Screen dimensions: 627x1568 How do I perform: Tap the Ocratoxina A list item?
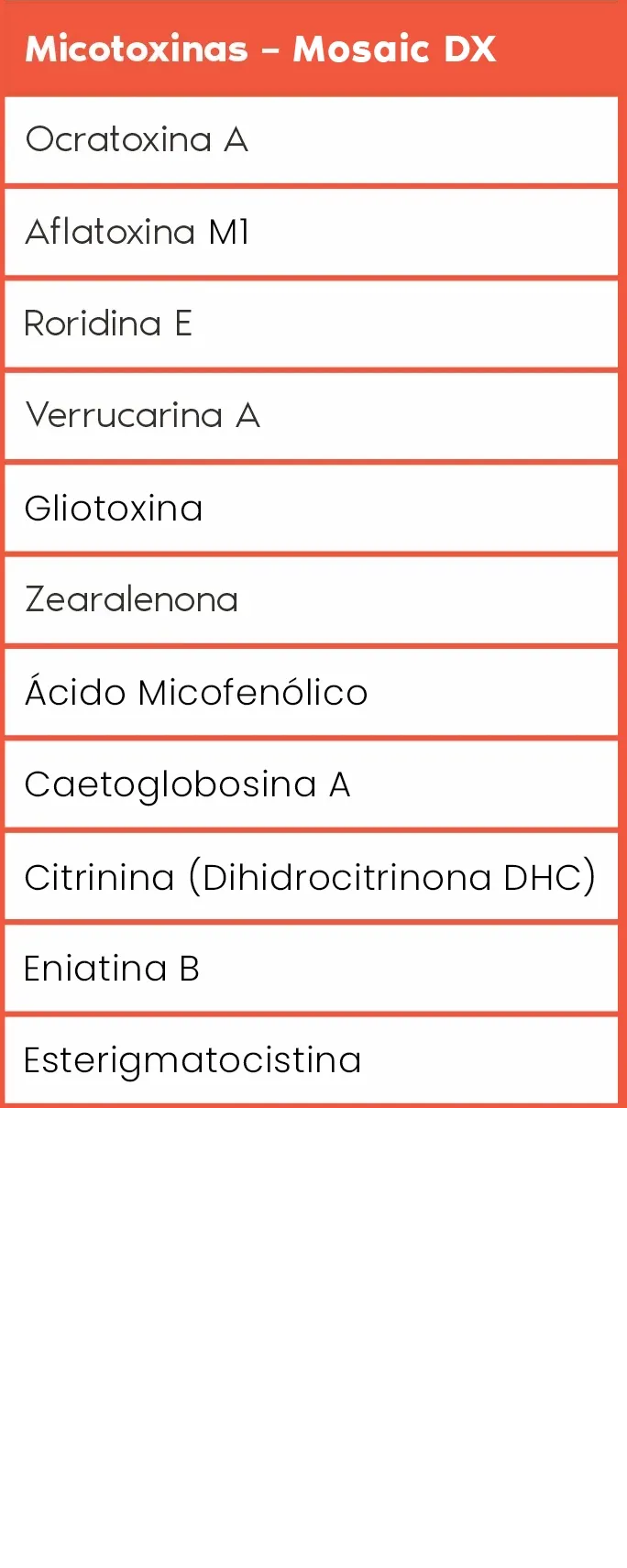[x=312, y=140]
